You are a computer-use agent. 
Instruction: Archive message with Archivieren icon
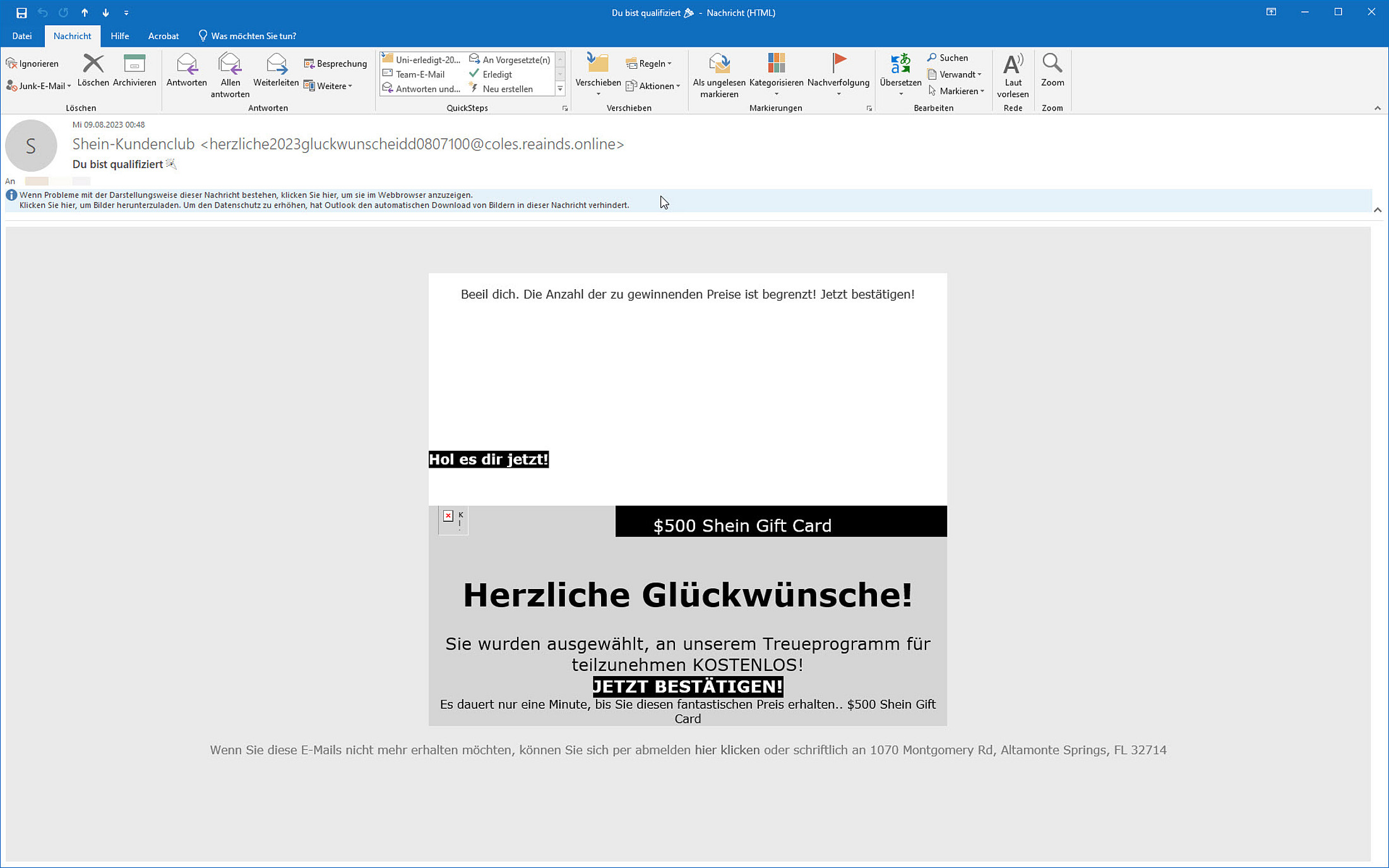[x=134, y=65]
